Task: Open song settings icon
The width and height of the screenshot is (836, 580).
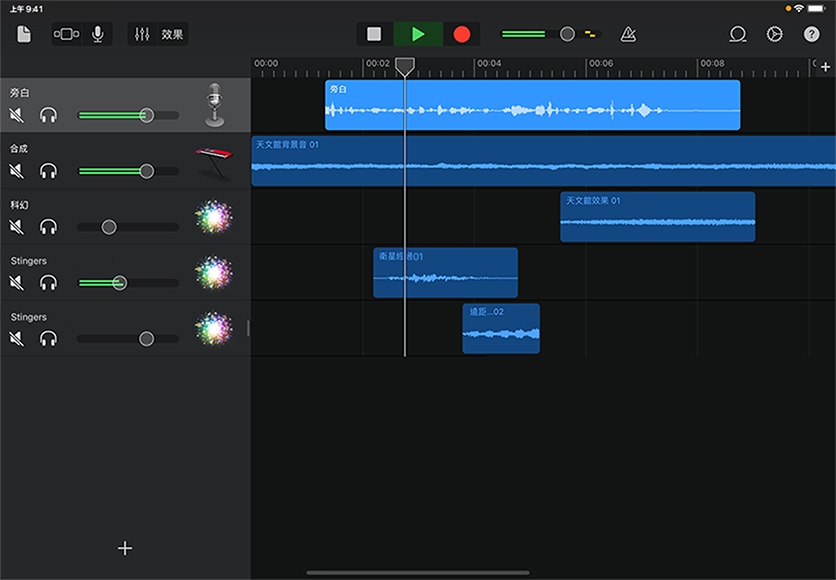Action: point(774,34)
